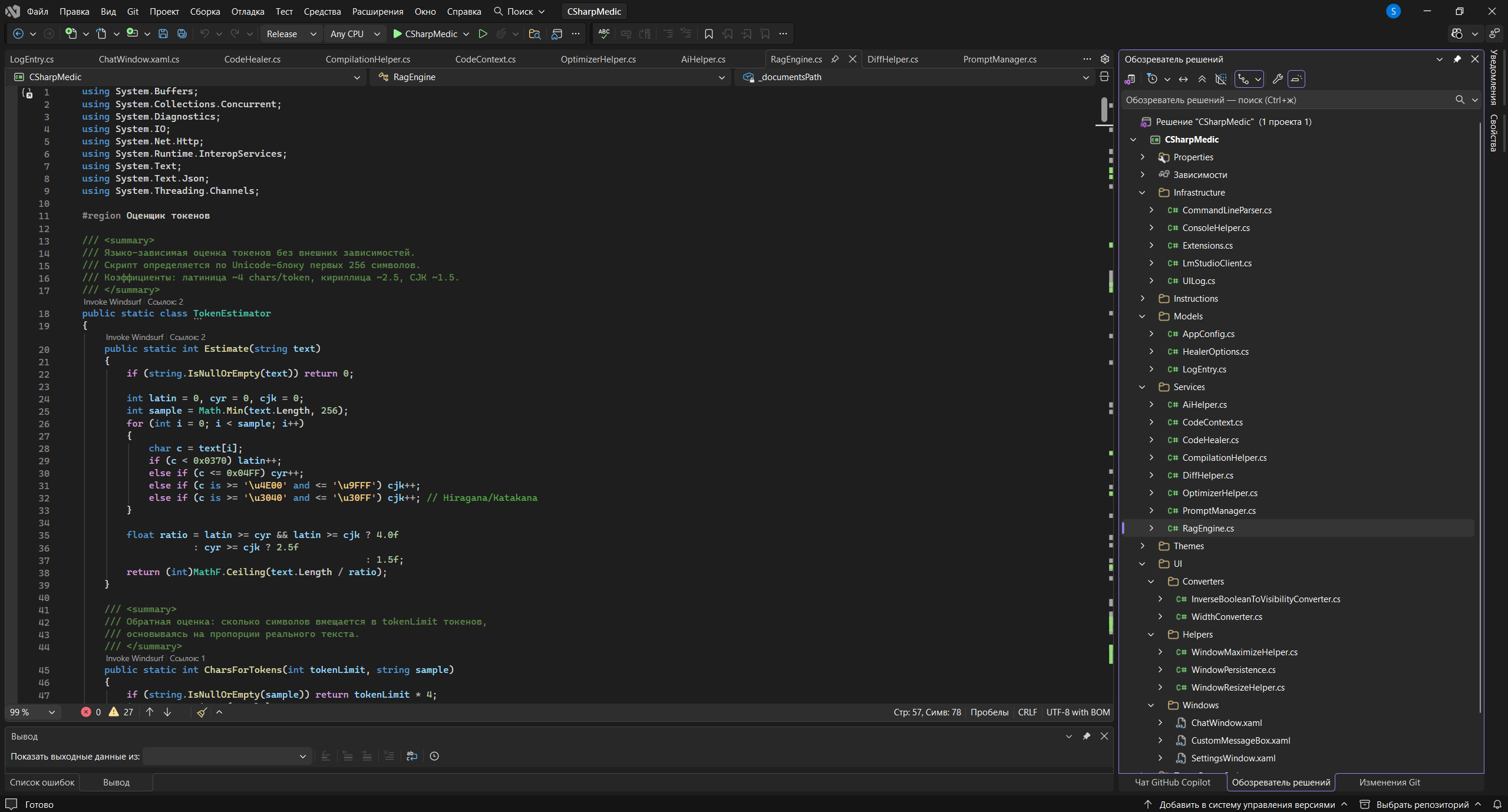Open Solution Explorer properties wrench icon
This screenshot has height=812, width=1508.
pyautogui.click(x=1277, y=79)
